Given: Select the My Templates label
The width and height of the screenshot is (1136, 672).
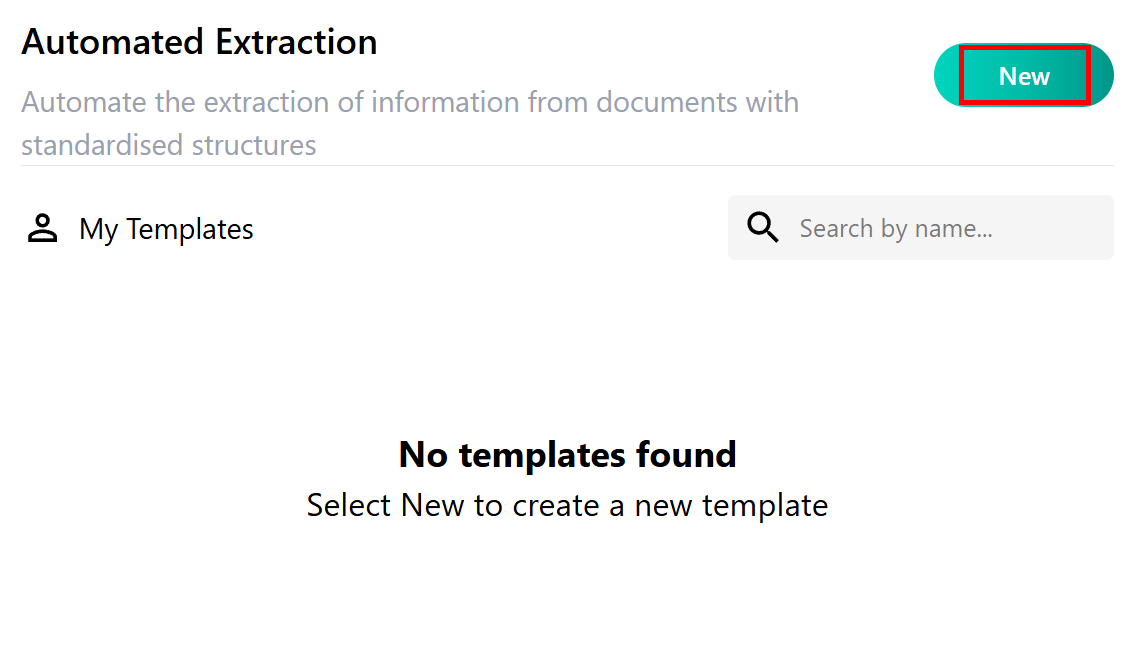Looking at the screenshot, I should click(166, 229).
